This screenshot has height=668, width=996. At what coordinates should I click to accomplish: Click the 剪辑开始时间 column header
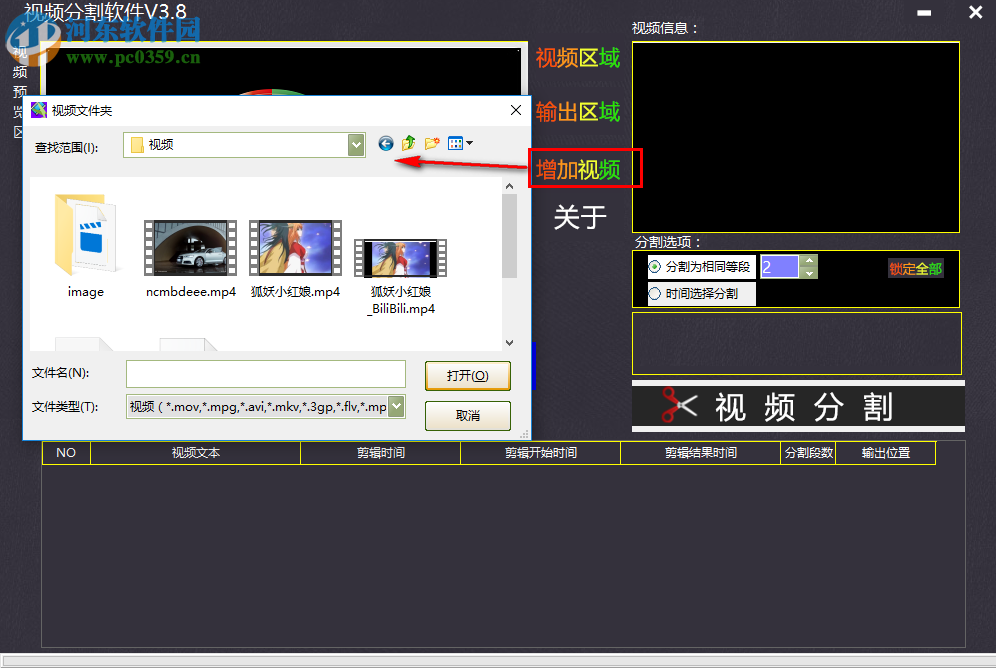[541, 453]
